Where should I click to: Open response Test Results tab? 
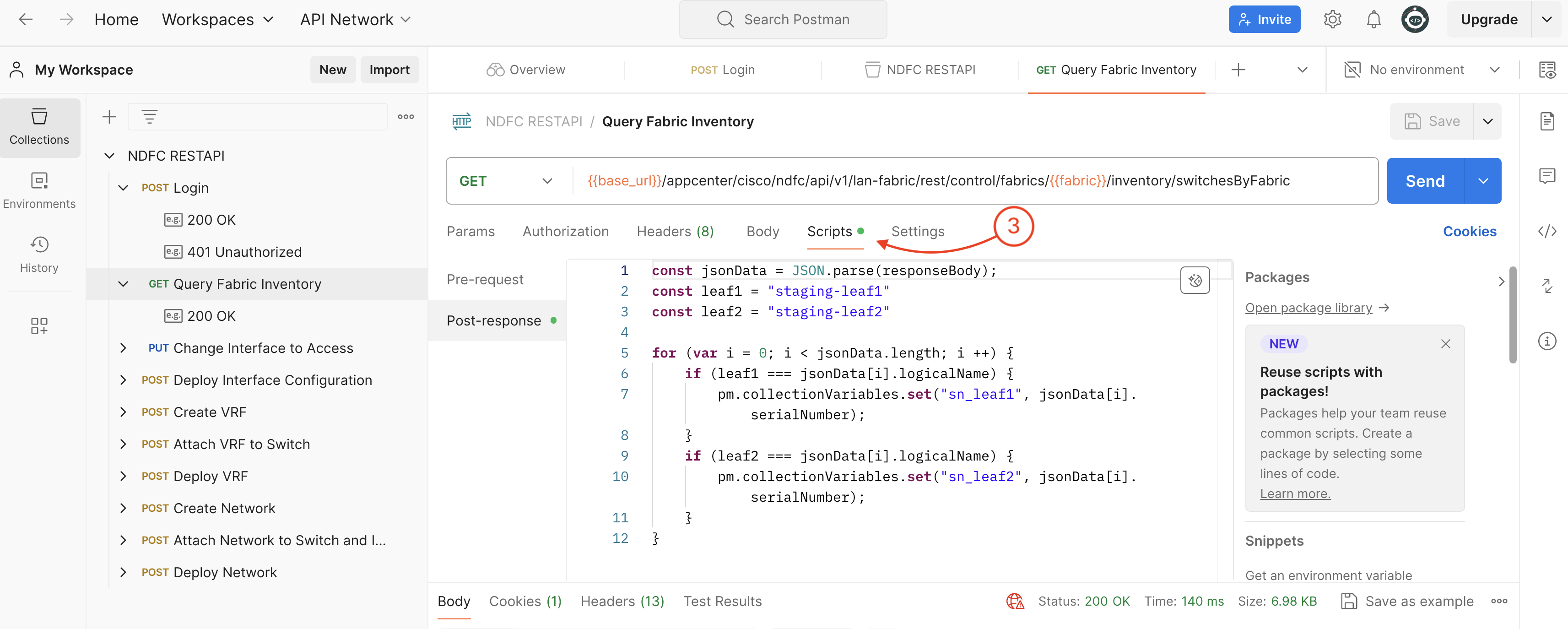722,601
